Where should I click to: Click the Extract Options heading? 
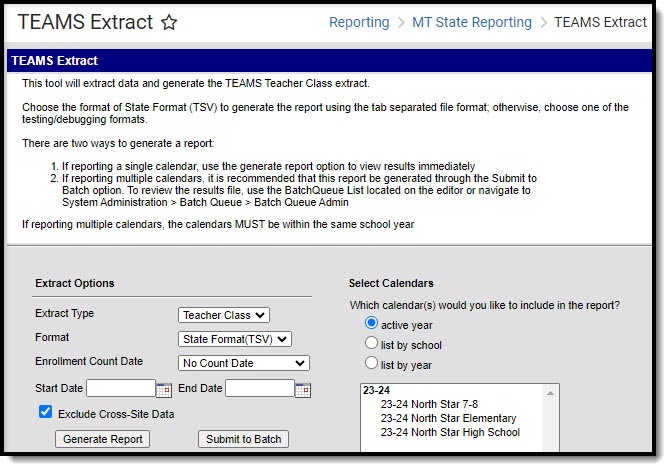coord(75,283)
